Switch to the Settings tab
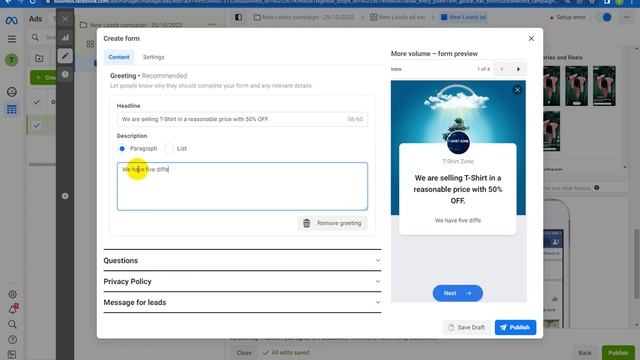The height and width of the screenshot is (360, 640). (153, 57)
